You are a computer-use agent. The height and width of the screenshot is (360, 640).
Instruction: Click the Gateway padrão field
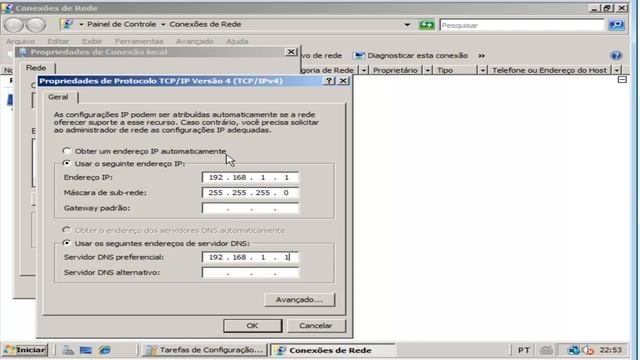coord(250,208)
